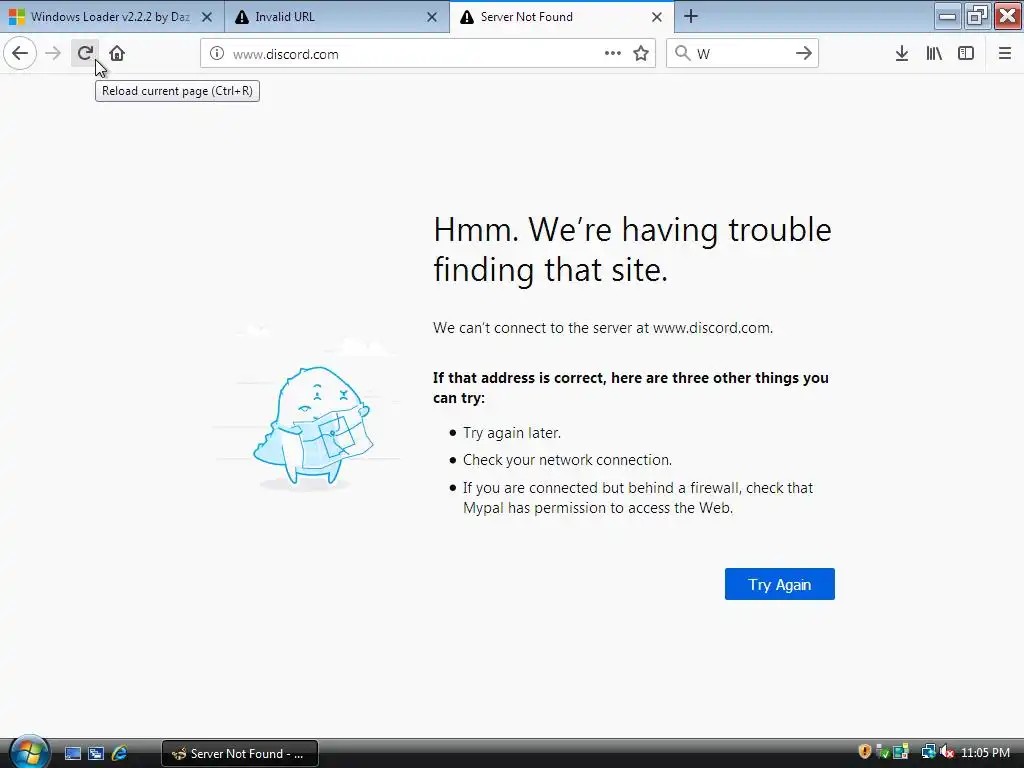
Task: Select Server Not Found taskbar button
Action: (x=240, y=753)
